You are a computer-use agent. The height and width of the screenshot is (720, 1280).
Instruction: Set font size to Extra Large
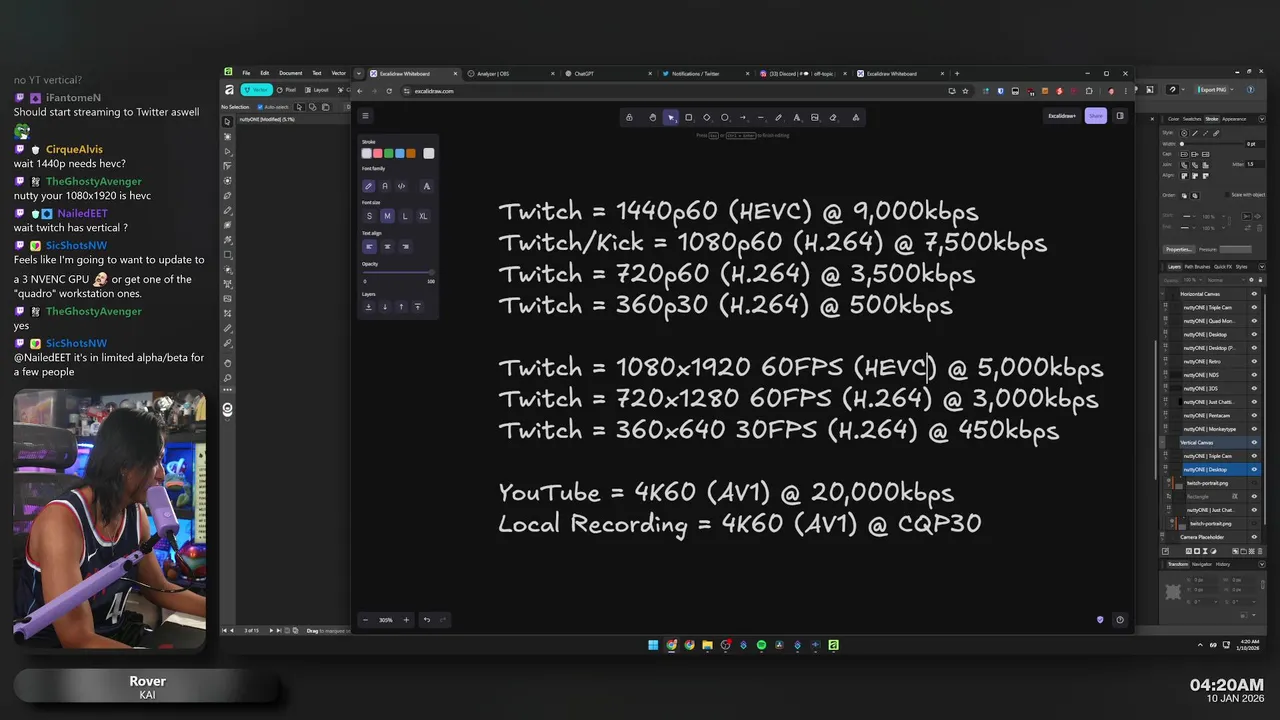[x=423, y=216]
